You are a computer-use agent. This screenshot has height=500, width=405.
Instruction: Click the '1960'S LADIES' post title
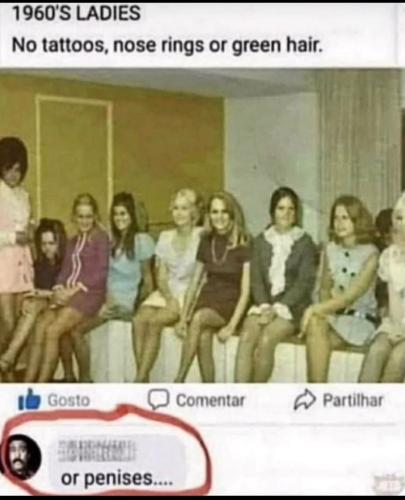(76, 14)
